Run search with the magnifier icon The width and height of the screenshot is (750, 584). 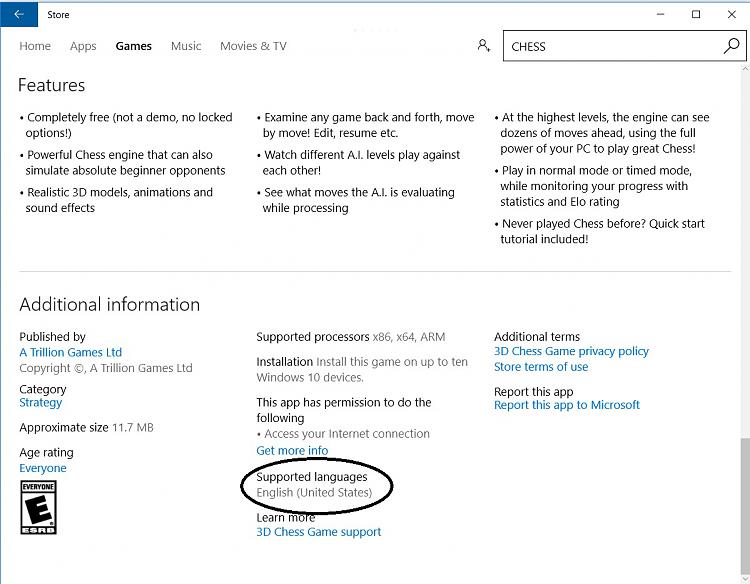(x=731, y=46)
